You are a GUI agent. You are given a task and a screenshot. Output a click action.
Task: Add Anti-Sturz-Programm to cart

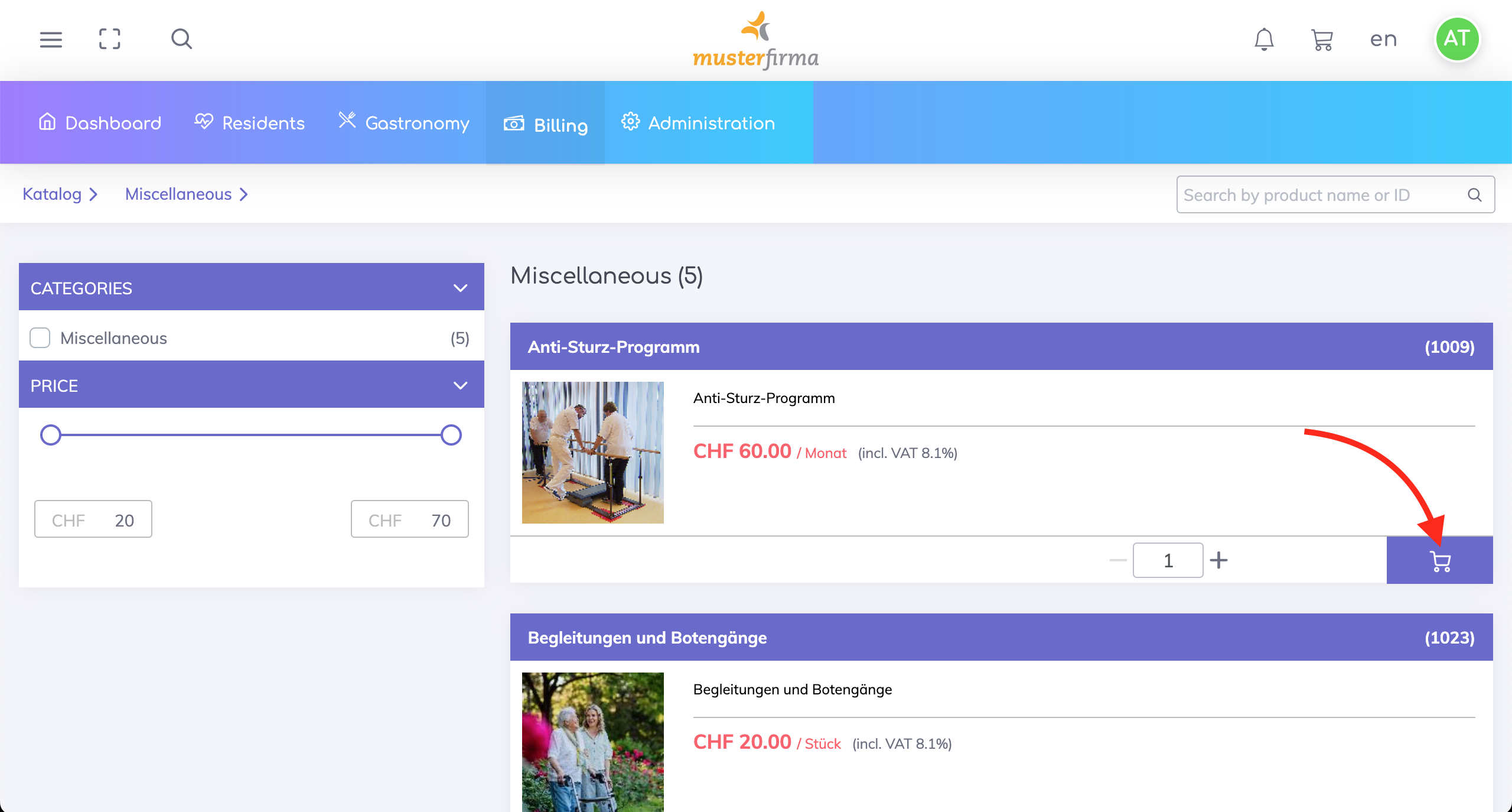point(1439,560)
